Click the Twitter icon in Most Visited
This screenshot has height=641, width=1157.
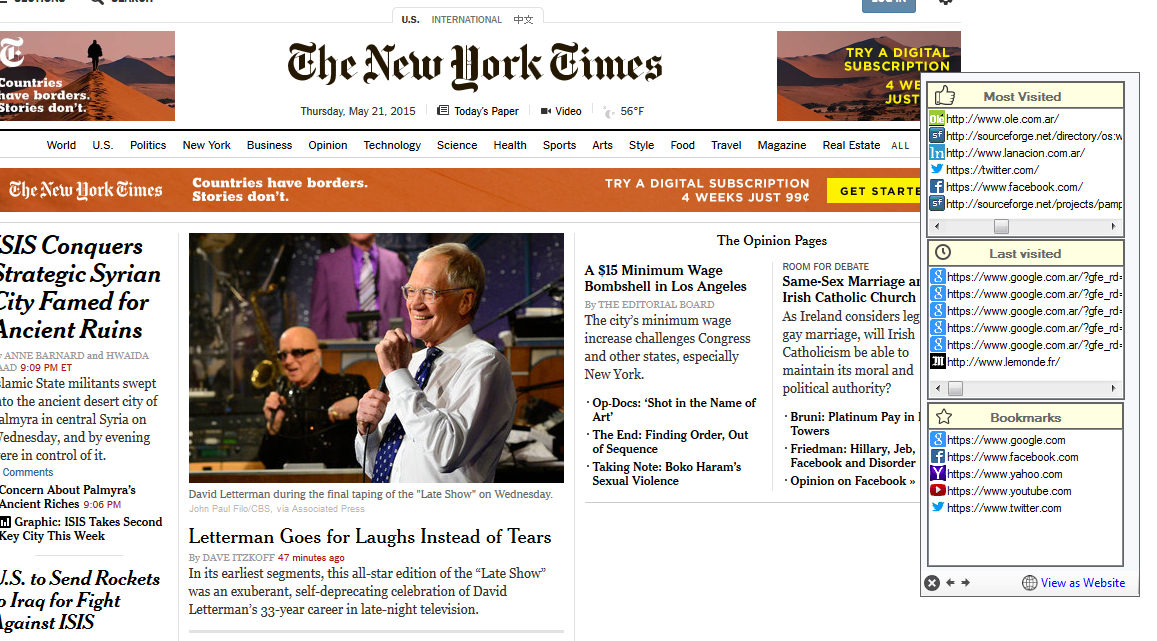click(936, 170)
